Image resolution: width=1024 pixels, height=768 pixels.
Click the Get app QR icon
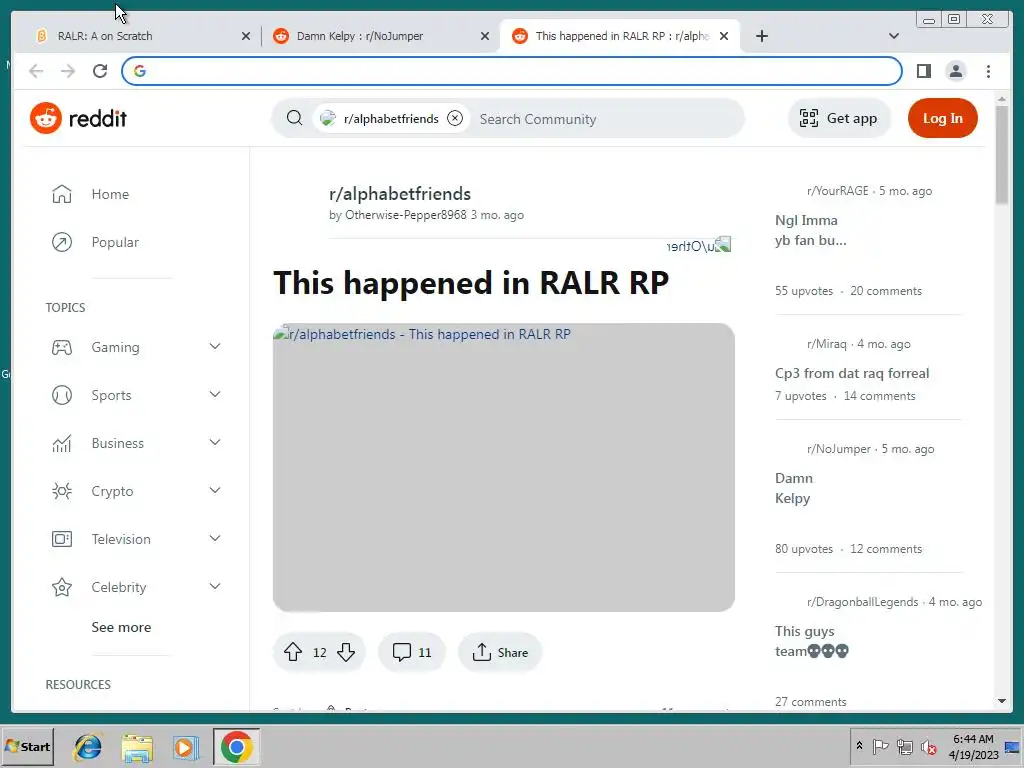coord(808,118)
